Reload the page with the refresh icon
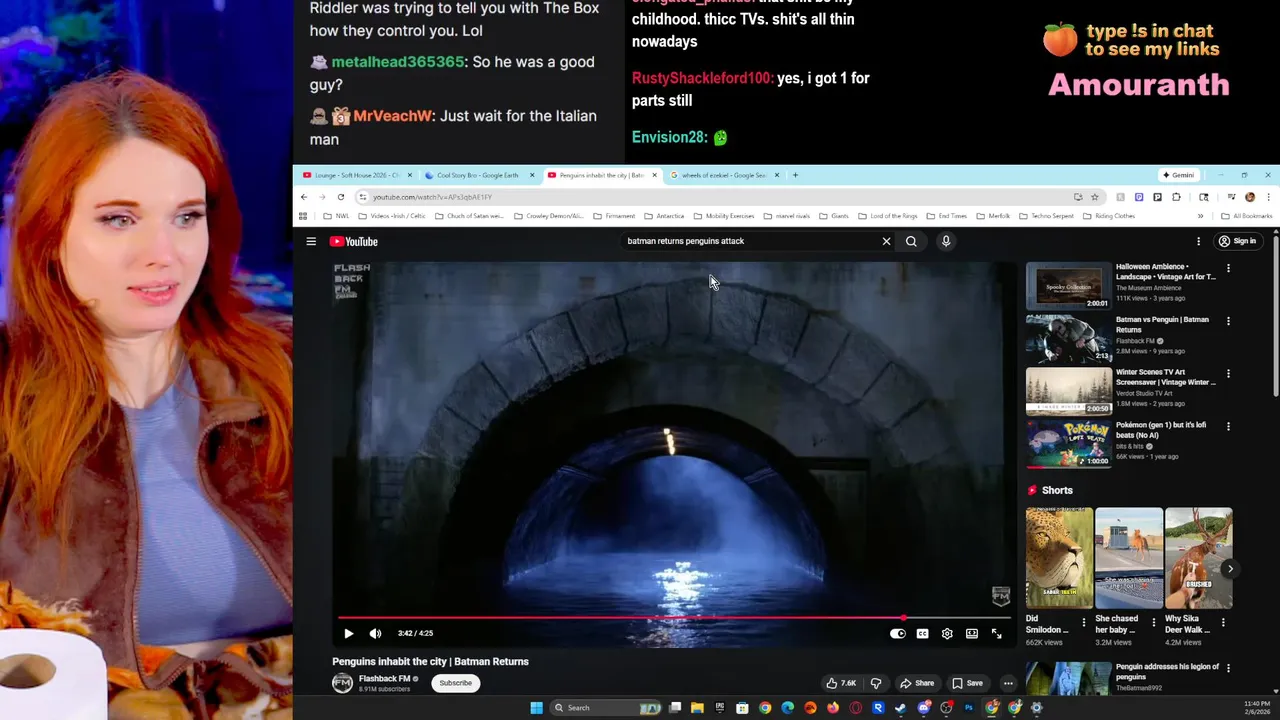 pyautogui.click(x=341, y=197)
